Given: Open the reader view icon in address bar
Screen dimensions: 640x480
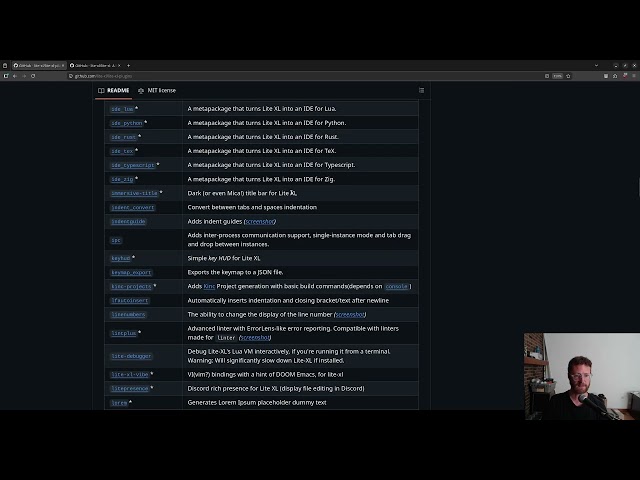Looking at the screenshot, I should (x=547, y=76).
